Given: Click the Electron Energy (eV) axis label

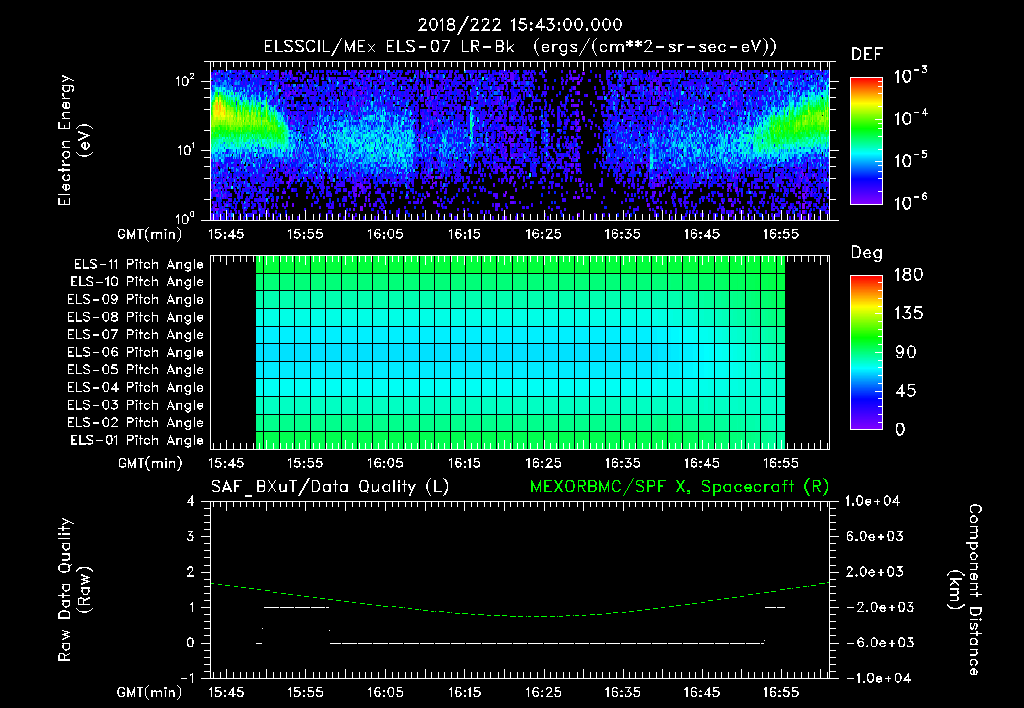Looking at the screenshot, I should 74,140.
